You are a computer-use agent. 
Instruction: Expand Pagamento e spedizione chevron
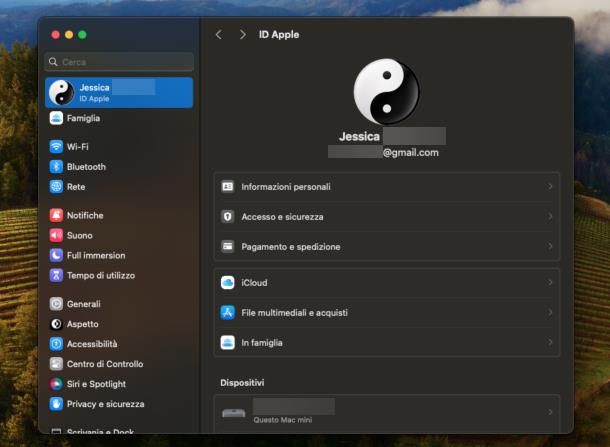tap(550, 246)
